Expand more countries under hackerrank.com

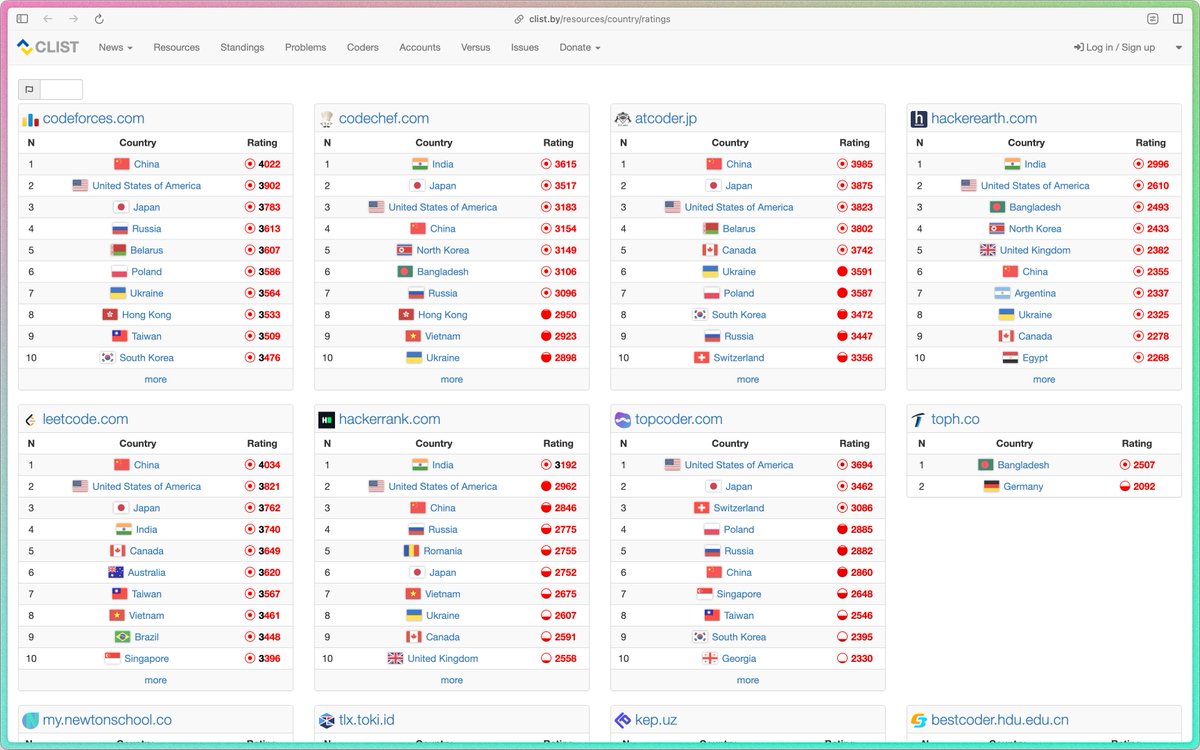pyautogui.click(x=452, y=680)
